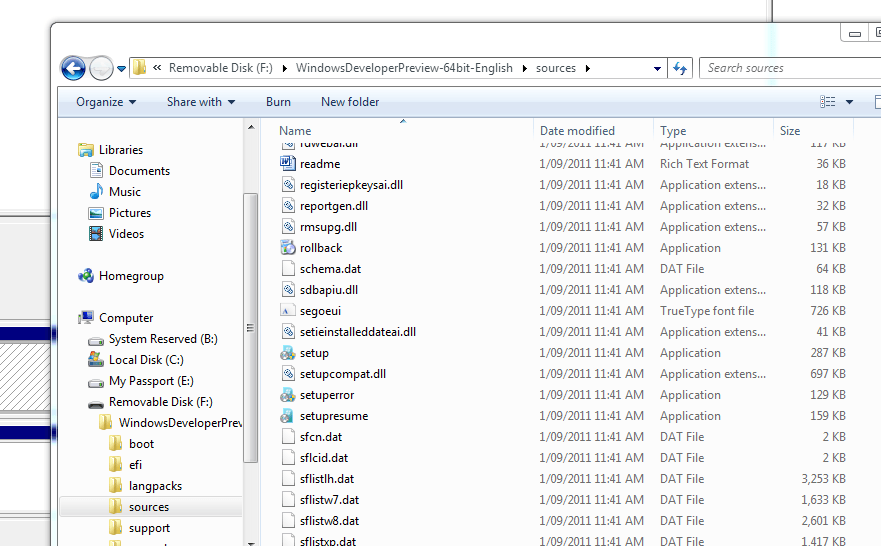The height and width of the screenshot is (546, 881).
Task: Sort files by Name column header
Action: click(295, 131)
